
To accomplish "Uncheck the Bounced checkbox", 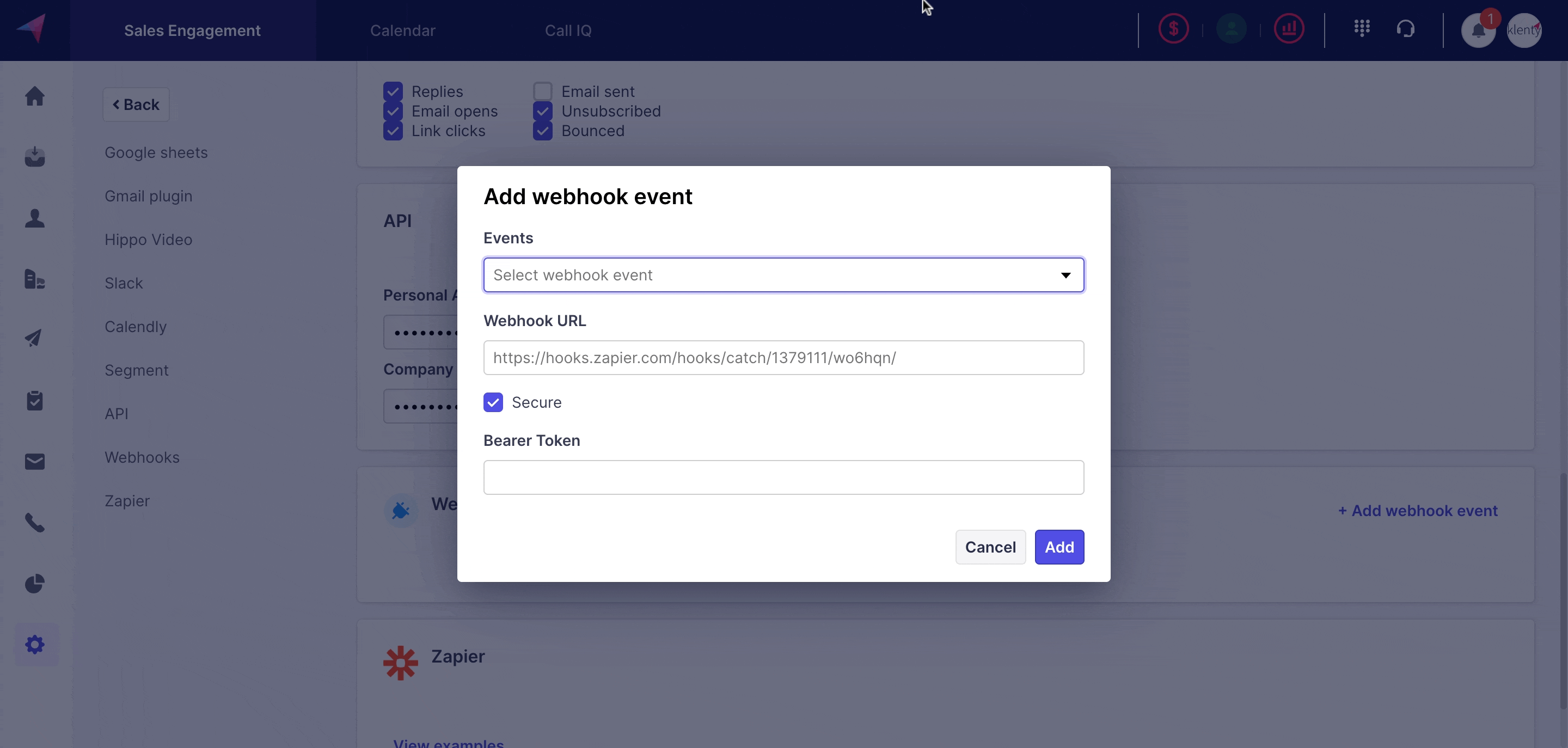I will pyautogui.click(x=542, y=131).
